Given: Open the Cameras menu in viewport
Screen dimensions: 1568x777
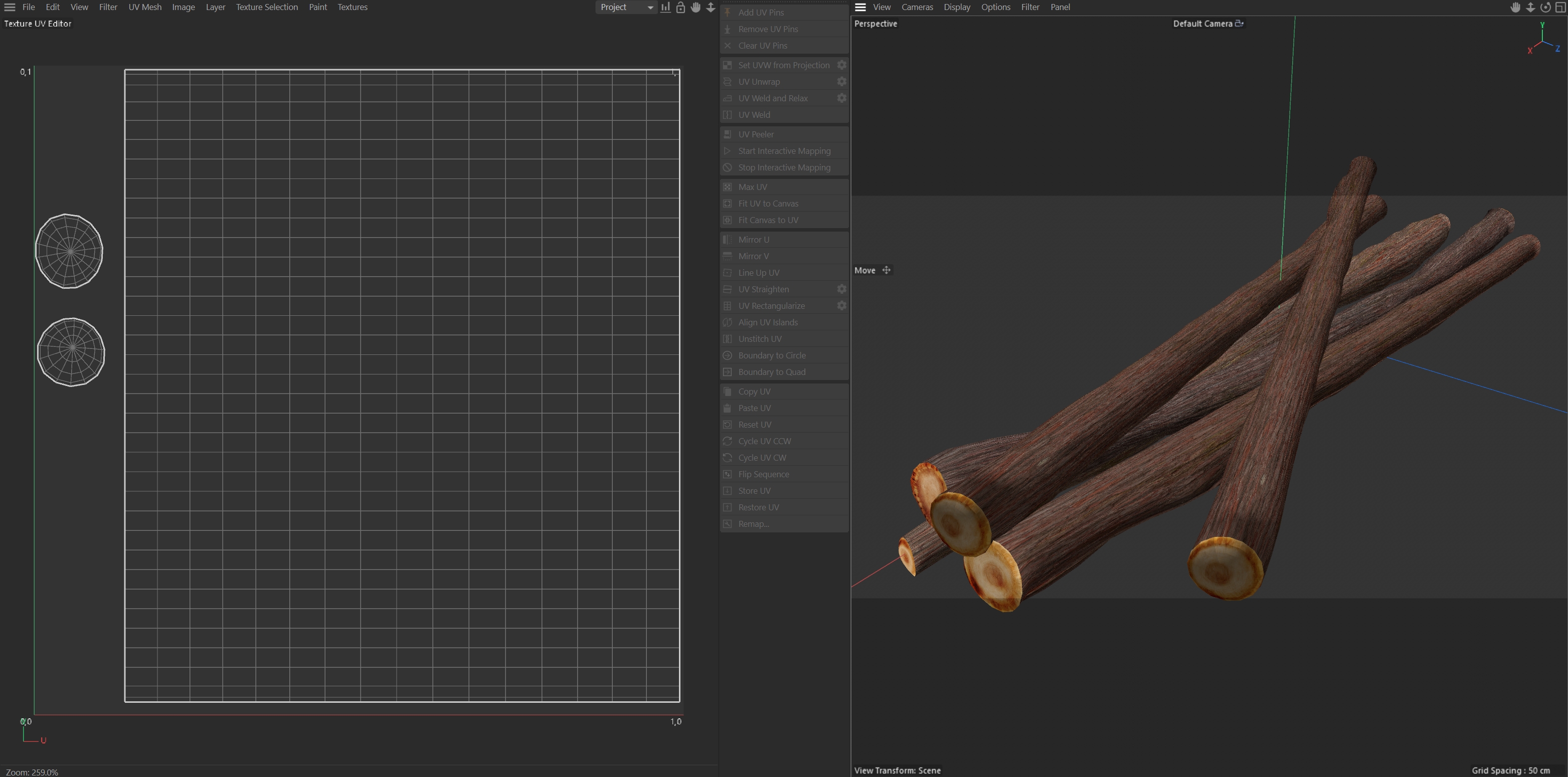Looking at the screenshot, I should 917,8.
